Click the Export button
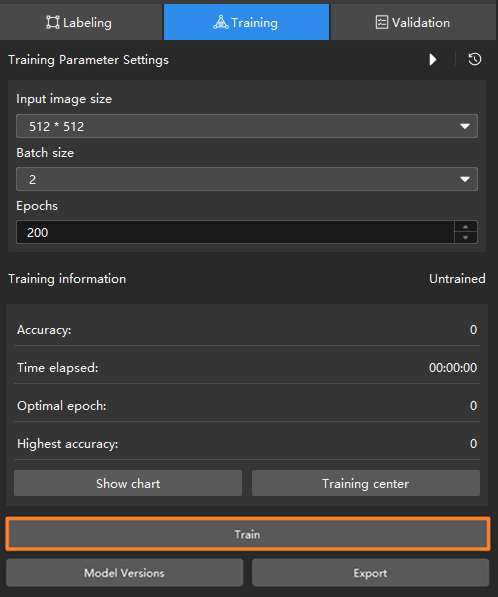The image size is (498, 597). tap(370, 573)
